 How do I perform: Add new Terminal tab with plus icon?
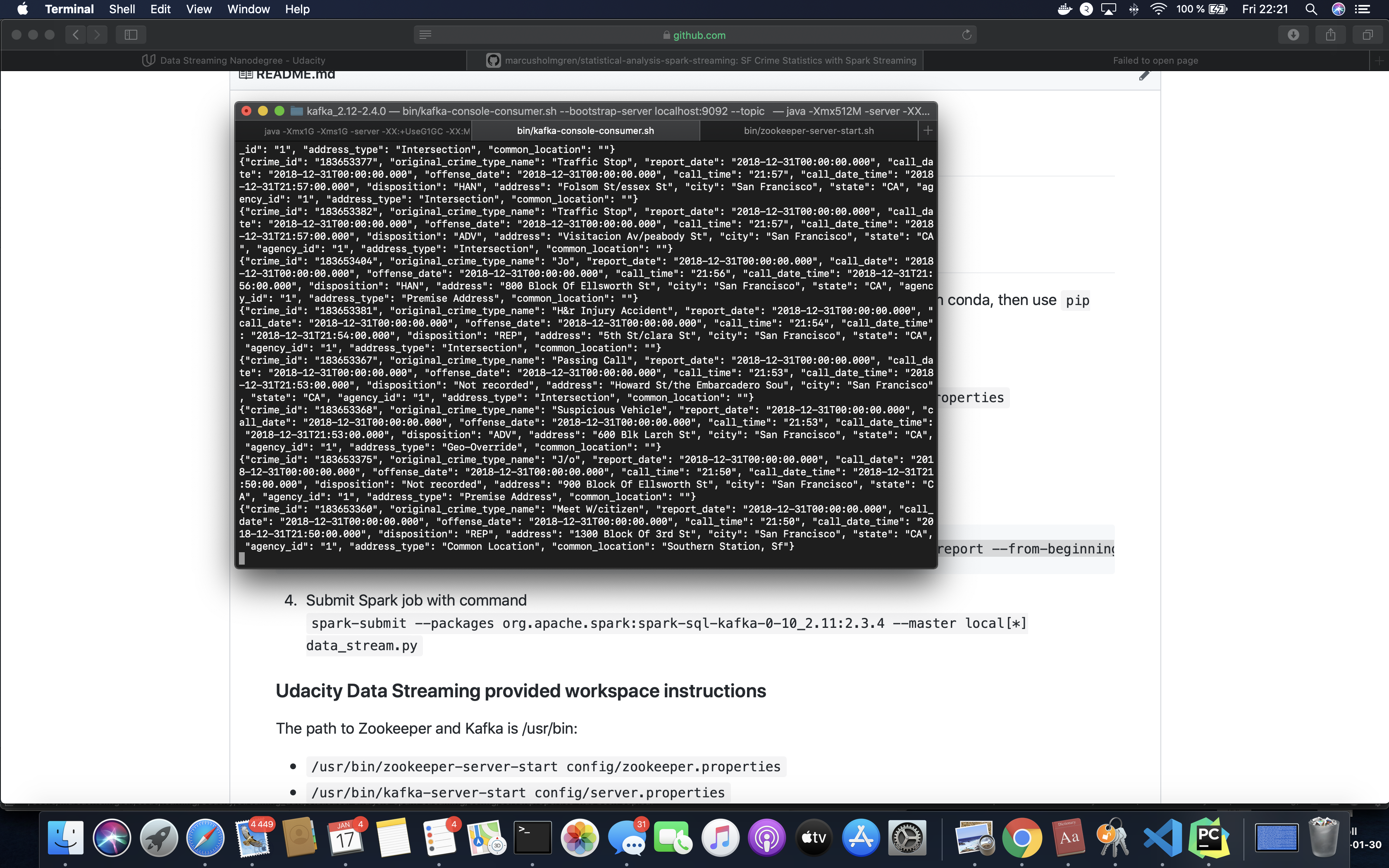click(928, 131)
